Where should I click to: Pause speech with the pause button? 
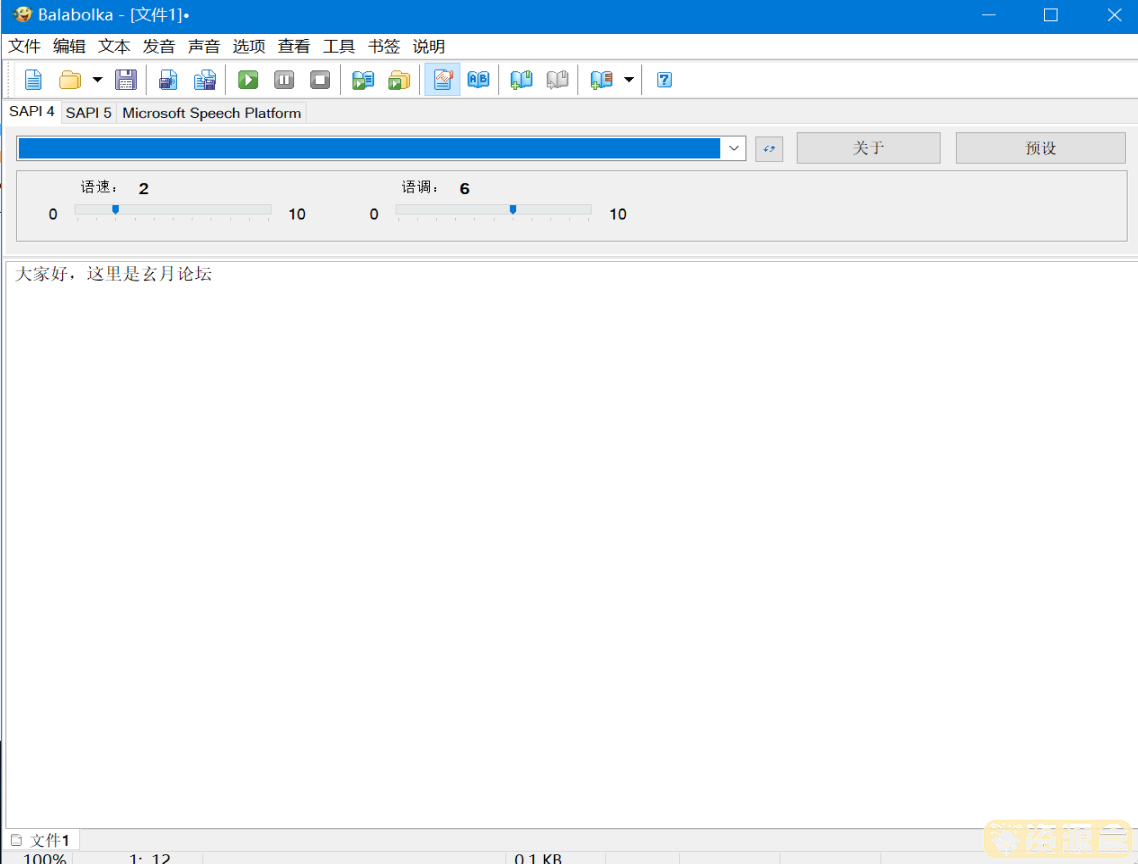click(x=284, y=79)
